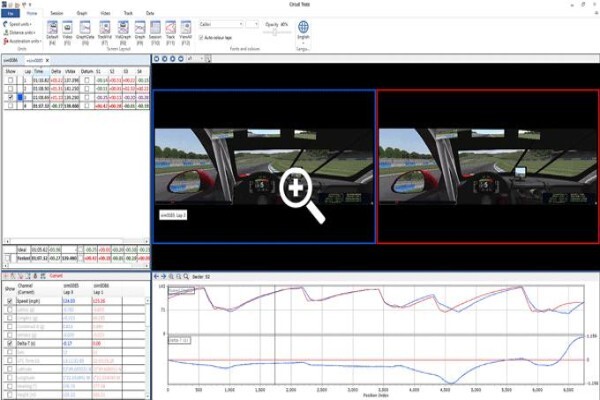Select the Graph (F9) screen layout
The image size is (600, 400).
click(x=140, y=33)
